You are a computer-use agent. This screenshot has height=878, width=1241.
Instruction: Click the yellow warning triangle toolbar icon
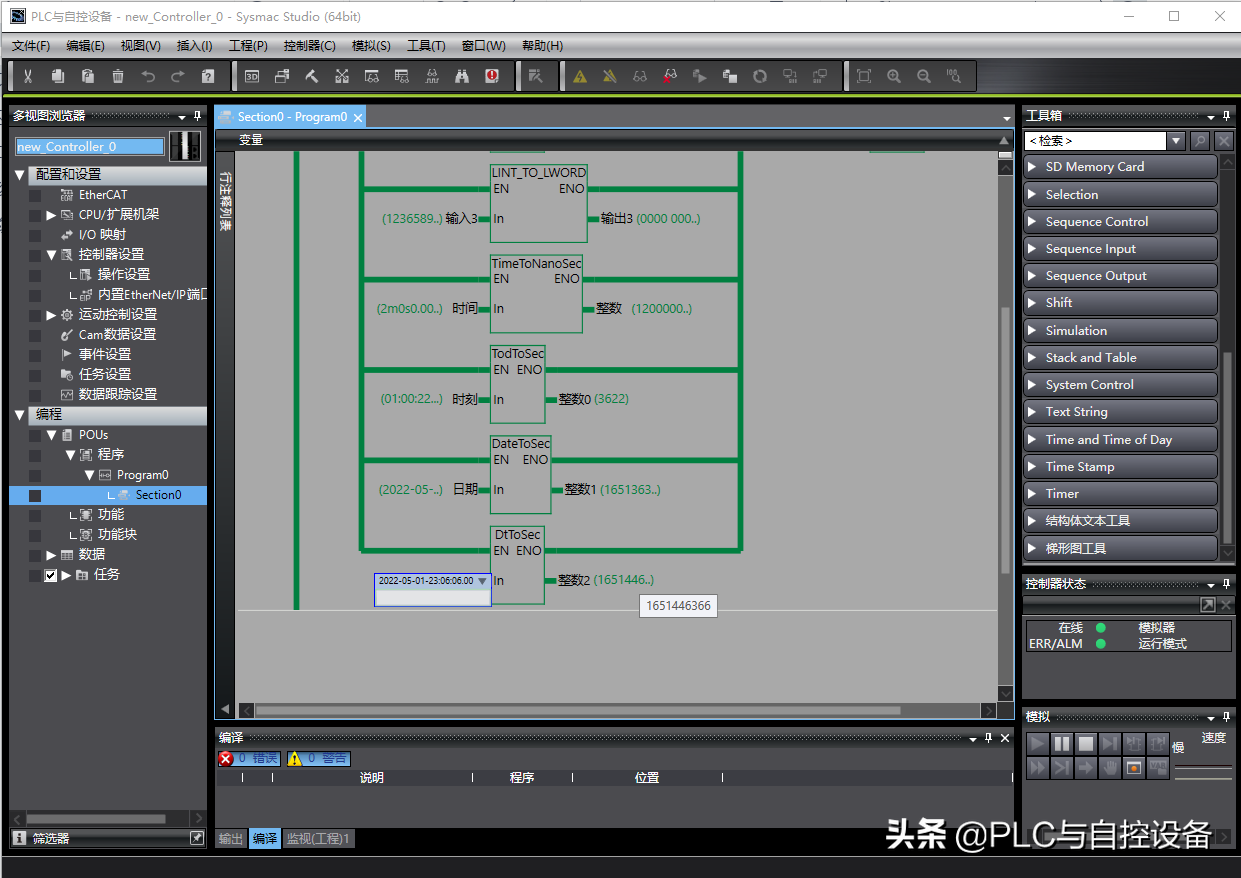580,76
